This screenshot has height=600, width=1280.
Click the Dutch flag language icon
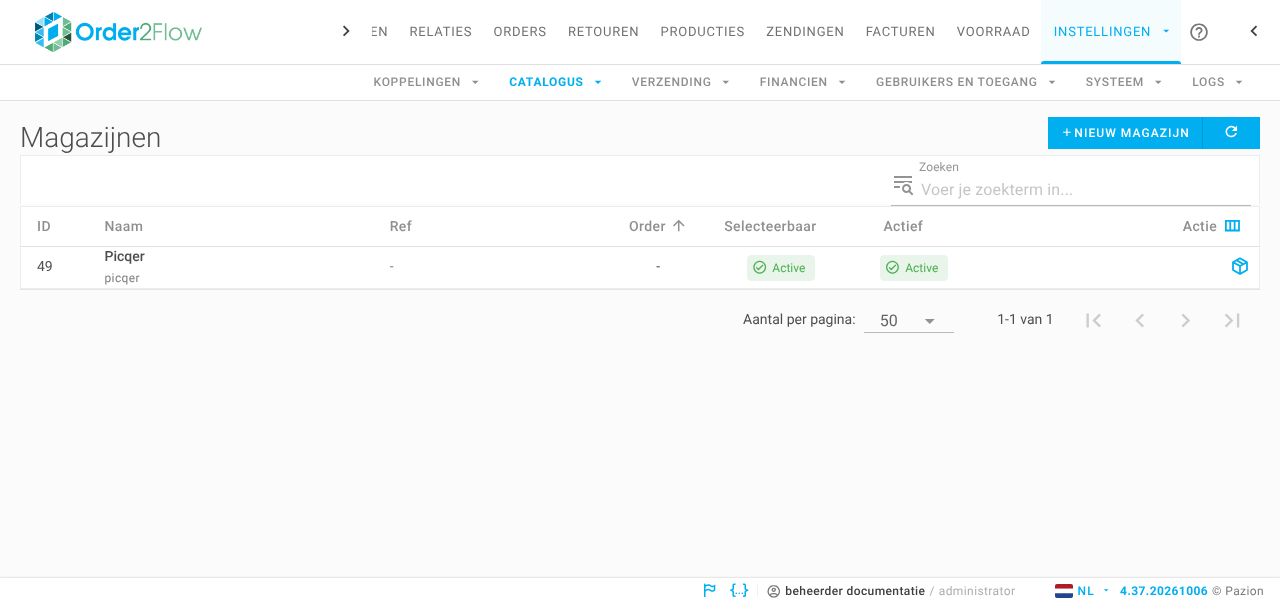[1064, 591]
